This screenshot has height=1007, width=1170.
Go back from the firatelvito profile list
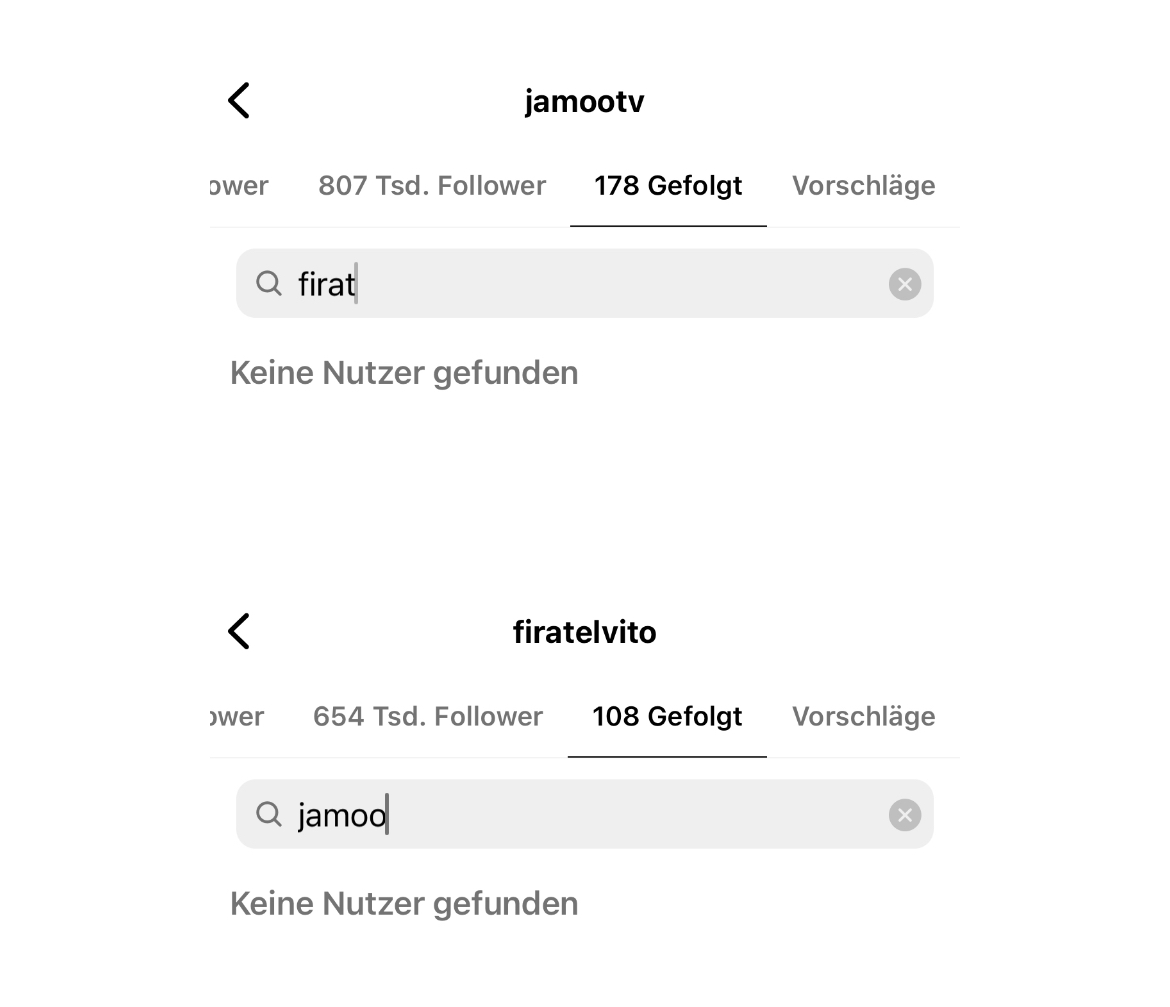pos(239,632)
